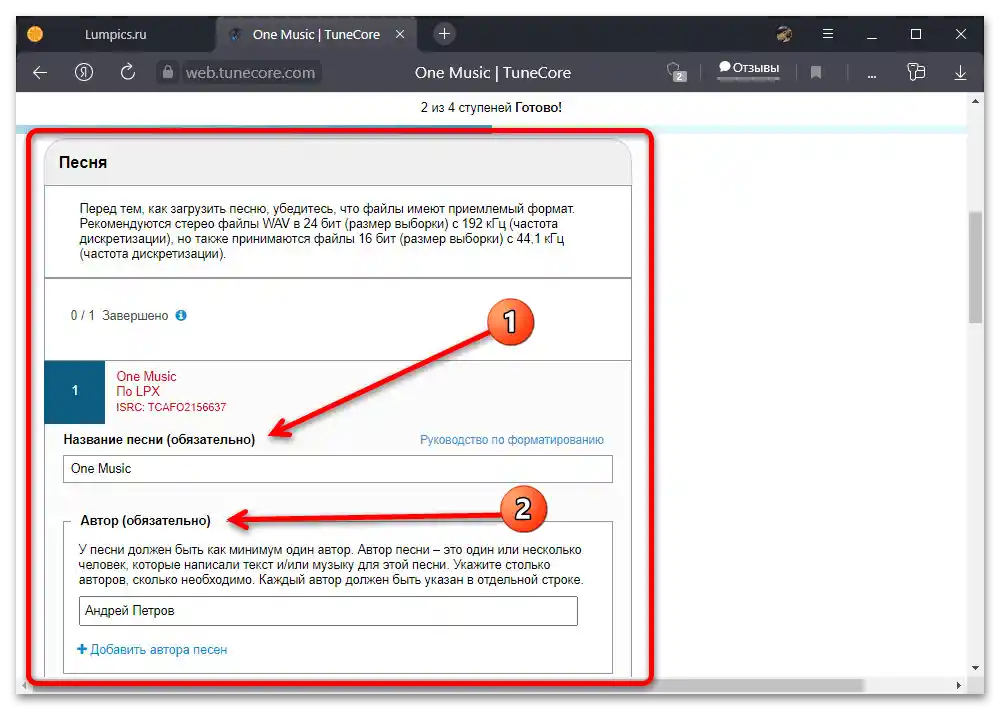Open the downloads arrow icon
The height and width of the screenshot is (710, 1000).
tap(960, 73)
